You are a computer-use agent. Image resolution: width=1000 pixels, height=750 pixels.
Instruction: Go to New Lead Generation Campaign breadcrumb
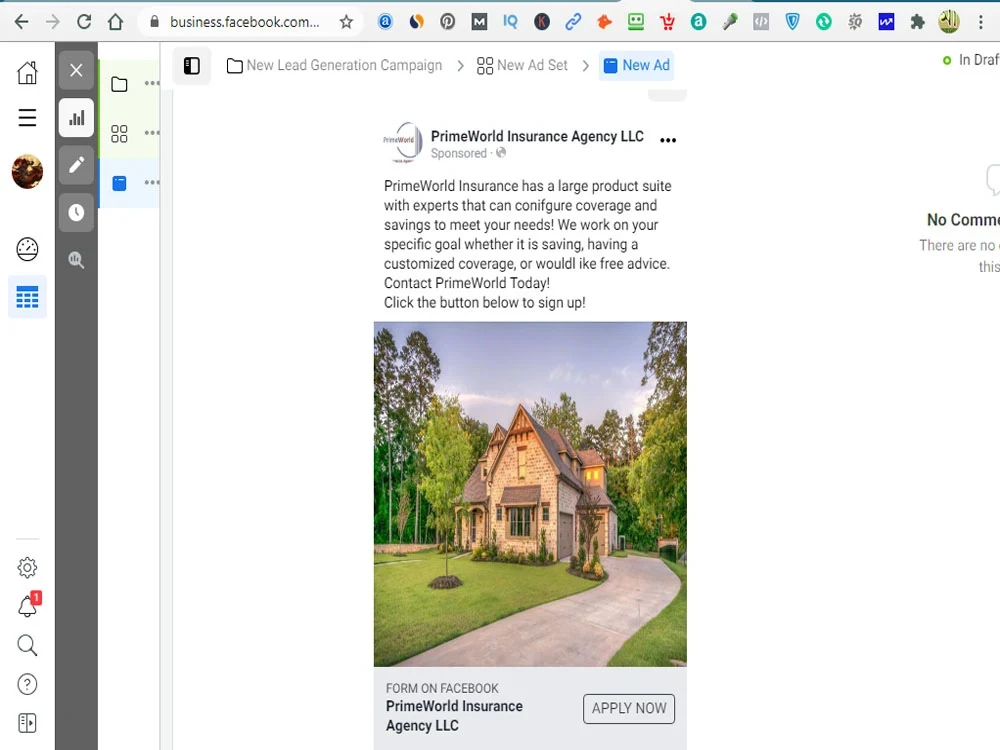tap(334, 65)
